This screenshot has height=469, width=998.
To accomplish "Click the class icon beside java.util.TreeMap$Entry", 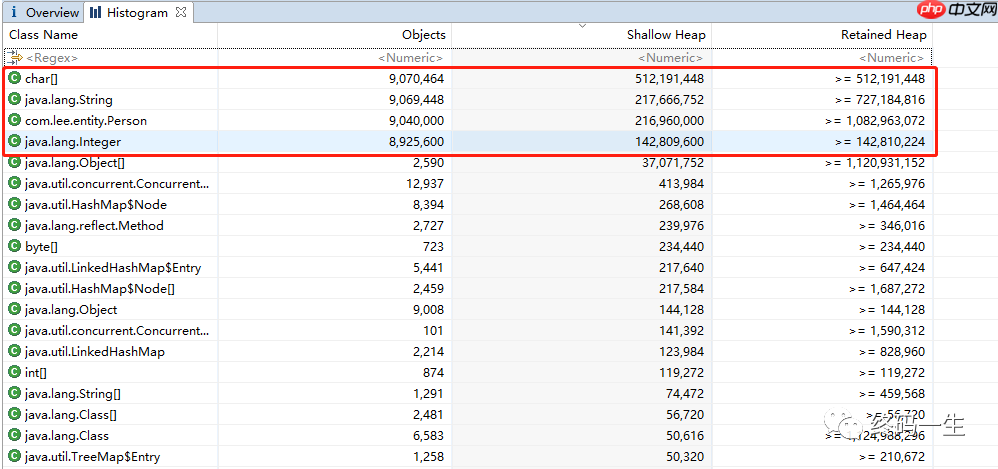I will 14,456.
